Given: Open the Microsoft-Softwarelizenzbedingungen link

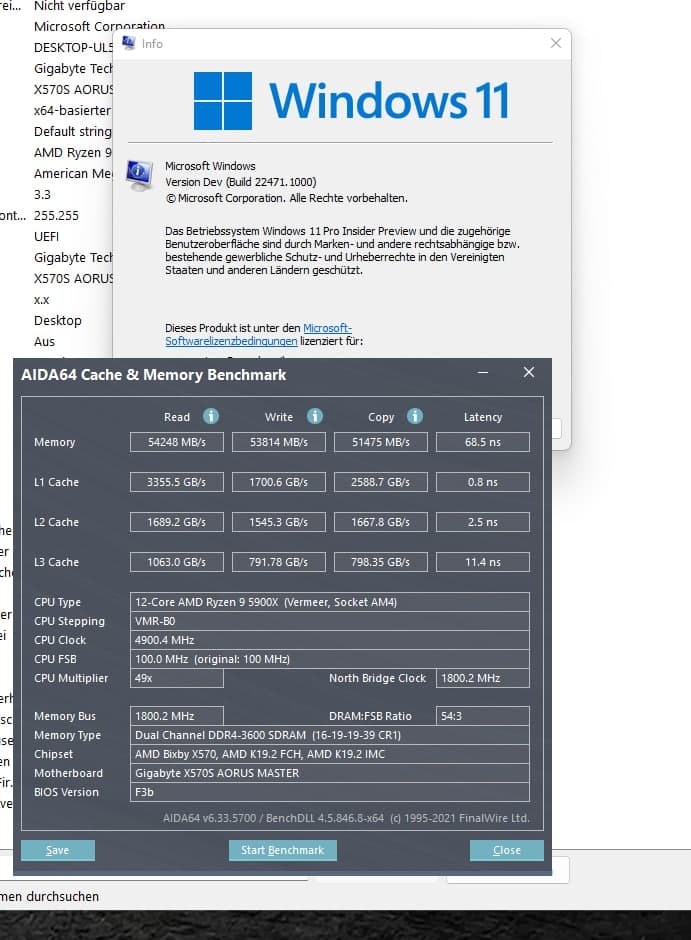Looking at the screenshot, I should pos(259,335).
